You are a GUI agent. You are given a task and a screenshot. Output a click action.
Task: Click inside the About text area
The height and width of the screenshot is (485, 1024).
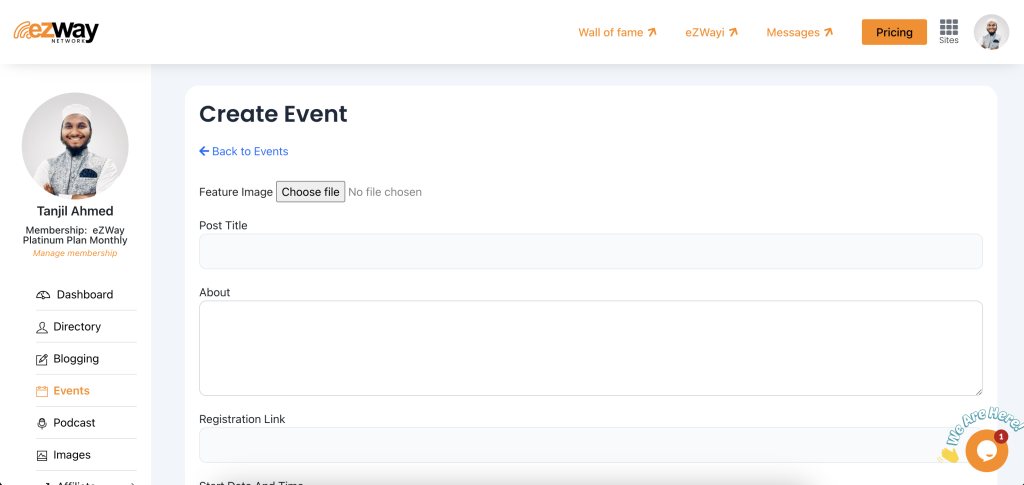(x=590, y=347)
